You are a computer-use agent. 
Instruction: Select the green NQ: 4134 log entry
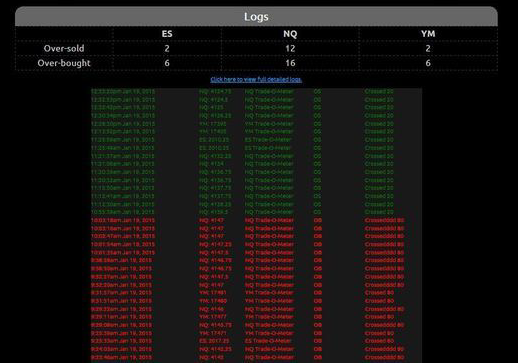[243, 164]
